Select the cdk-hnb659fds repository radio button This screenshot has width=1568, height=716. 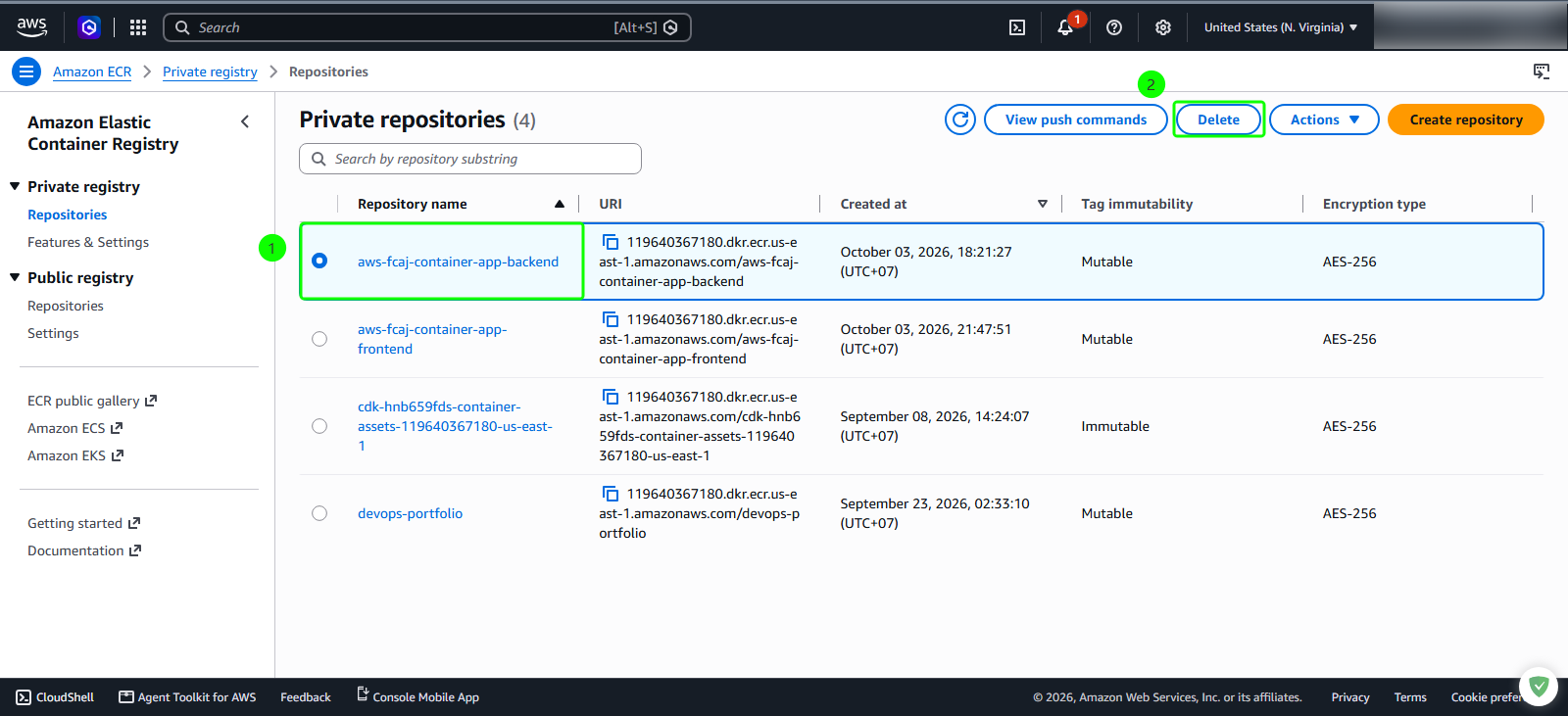[319, 426]
